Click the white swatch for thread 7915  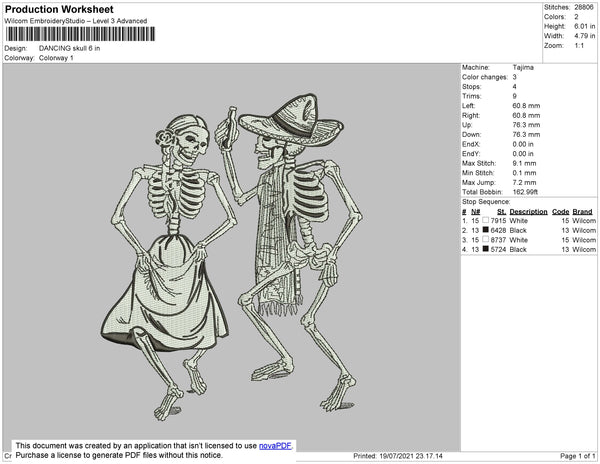486,221
